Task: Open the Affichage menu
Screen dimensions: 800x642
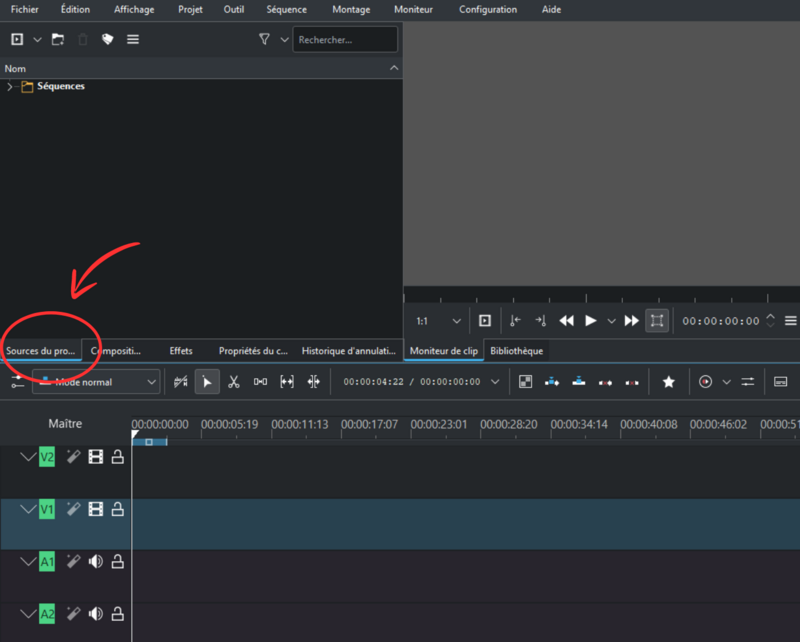Action: (x=134, y=9)
